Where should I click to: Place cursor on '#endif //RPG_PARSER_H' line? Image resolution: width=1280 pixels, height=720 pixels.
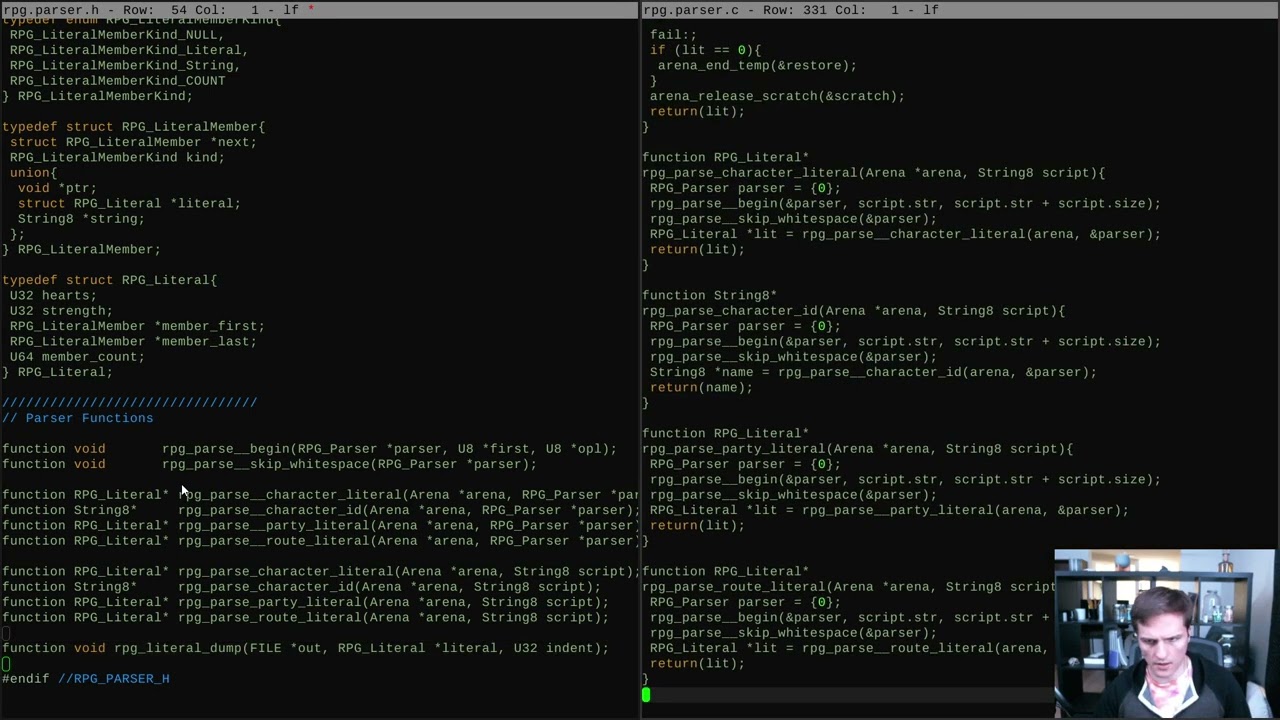[86, 678]
